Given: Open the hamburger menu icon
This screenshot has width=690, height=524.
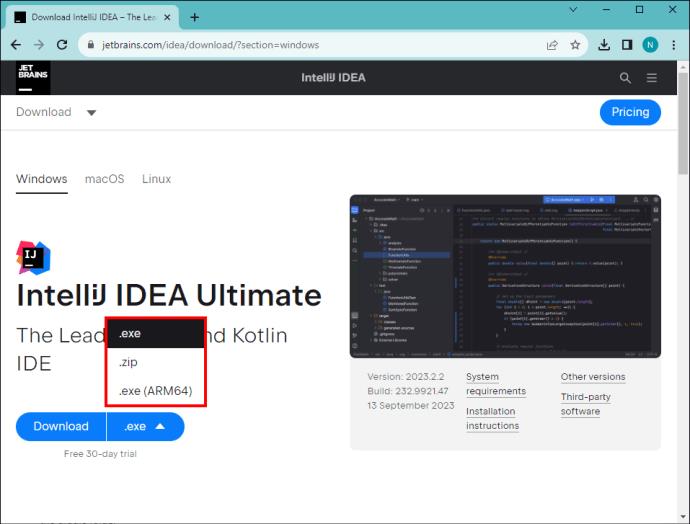Looking at the screenshot, I should [652, 78].
